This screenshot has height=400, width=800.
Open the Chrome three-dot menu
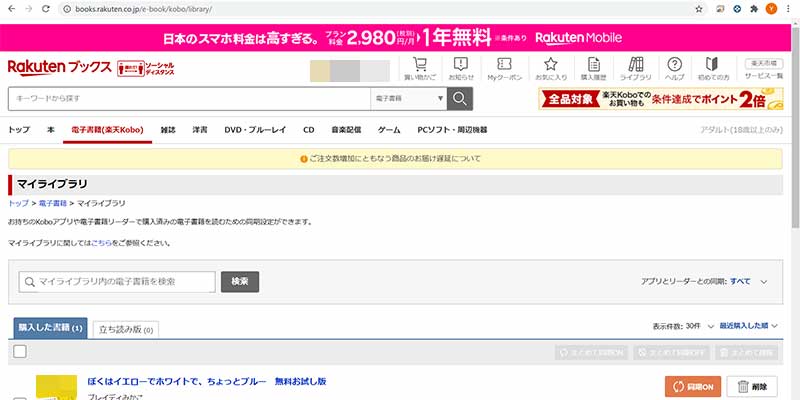(x=788, y=9)
